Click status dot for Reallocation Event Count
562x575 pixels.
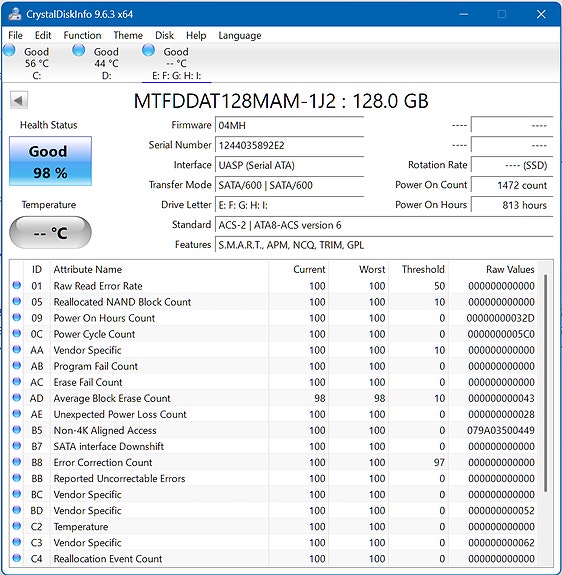(16, 558)
